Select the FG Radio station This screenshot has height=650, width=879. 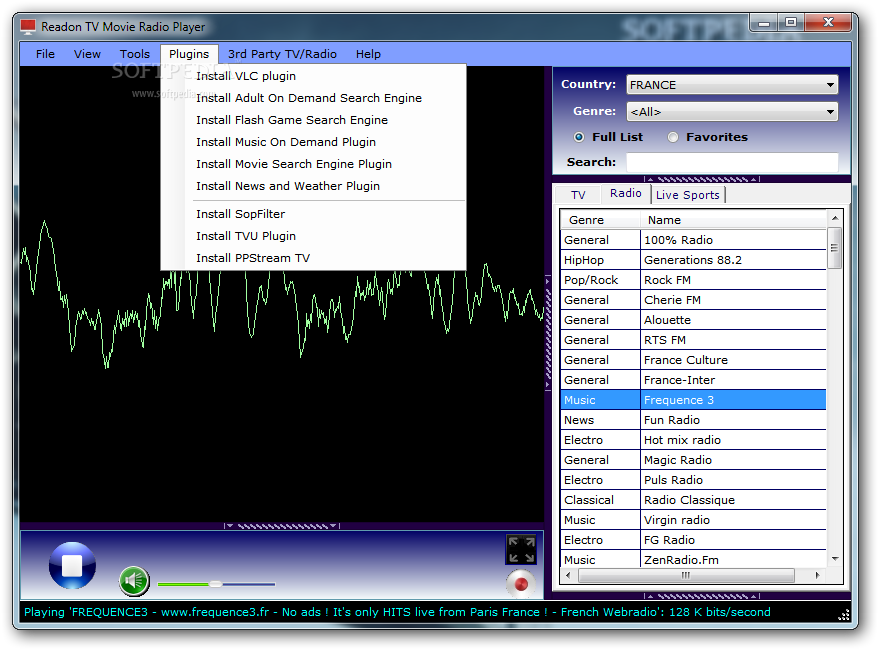click(693, 540)
